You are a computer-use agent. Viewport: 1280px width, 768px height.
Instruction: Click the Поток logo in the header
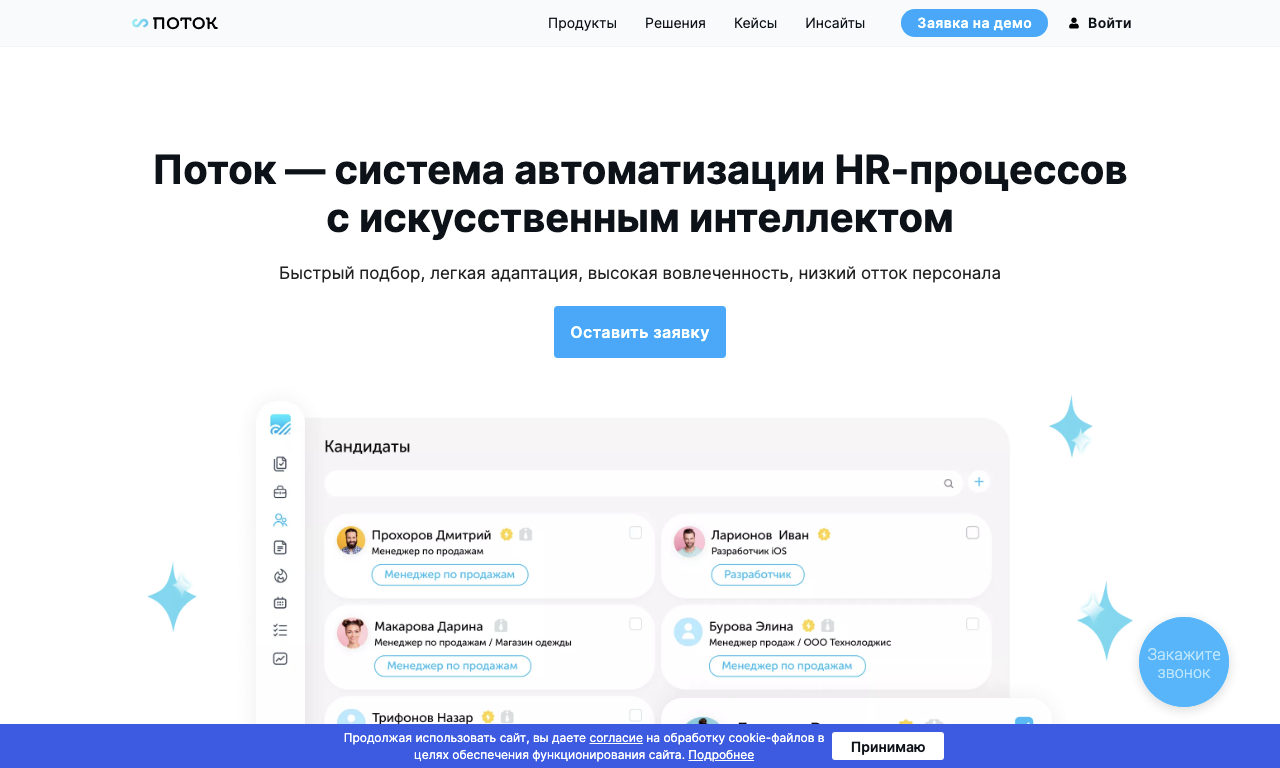click(x=175, y=23)
